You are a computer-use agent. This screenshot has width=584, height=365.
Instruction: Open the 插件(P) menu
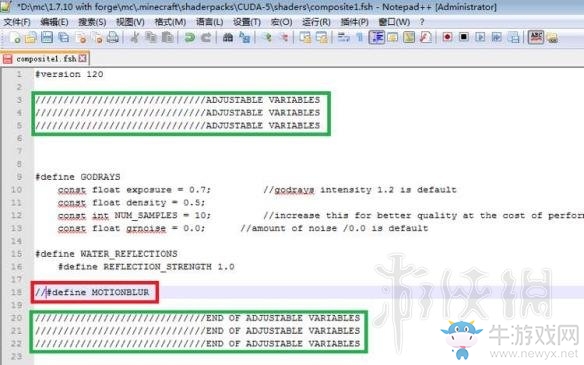click(x=355, y=22)
